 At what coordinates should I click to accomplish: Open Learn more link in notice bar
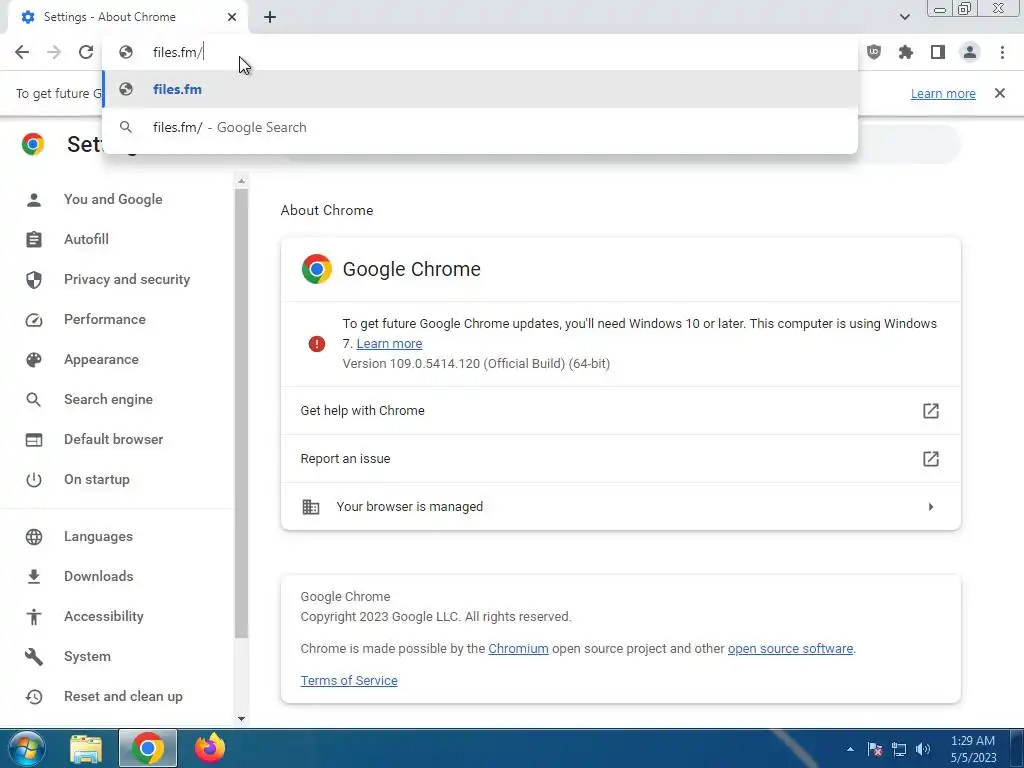(x=943, y=93)
